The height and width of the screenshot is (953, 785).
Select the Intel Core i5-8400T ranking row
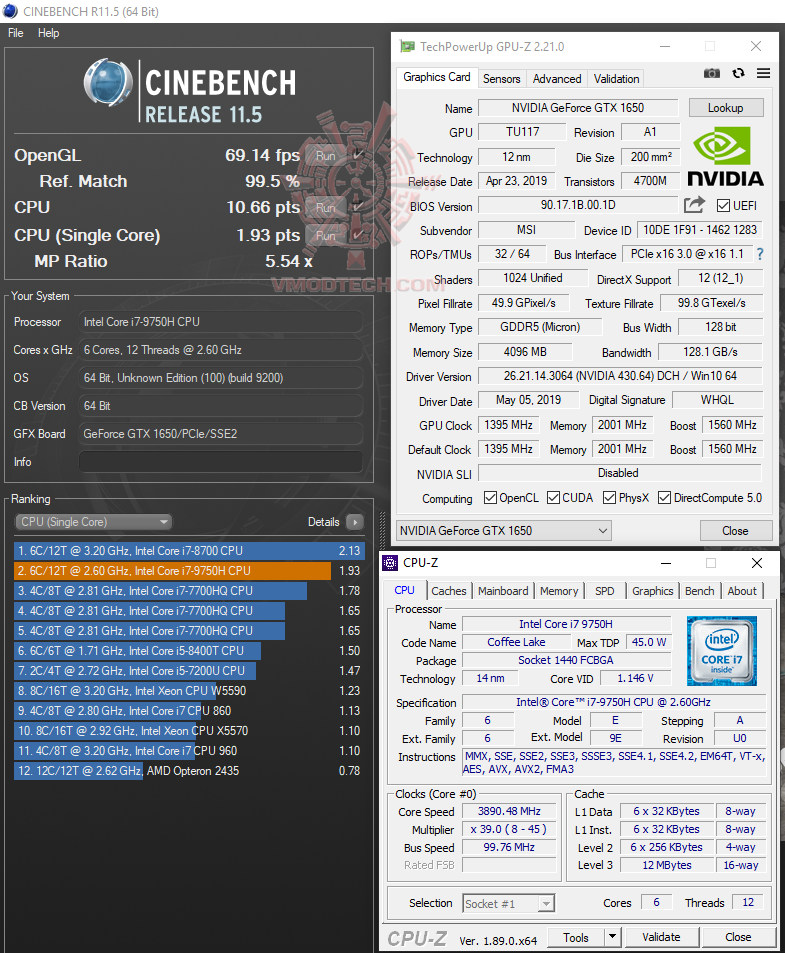189,650
